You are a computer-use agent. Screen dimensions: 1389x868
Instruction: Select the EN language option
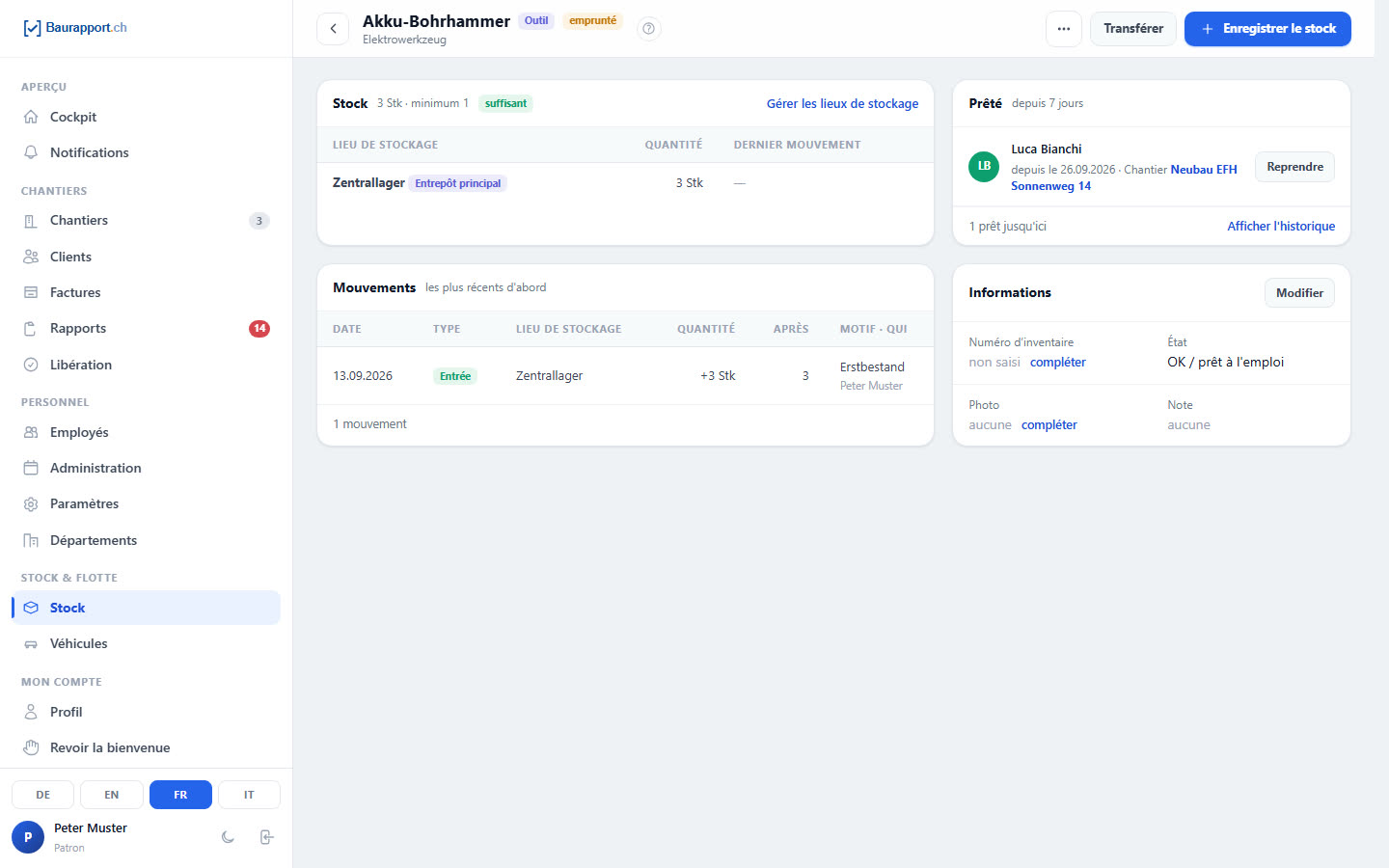(112, 795)
